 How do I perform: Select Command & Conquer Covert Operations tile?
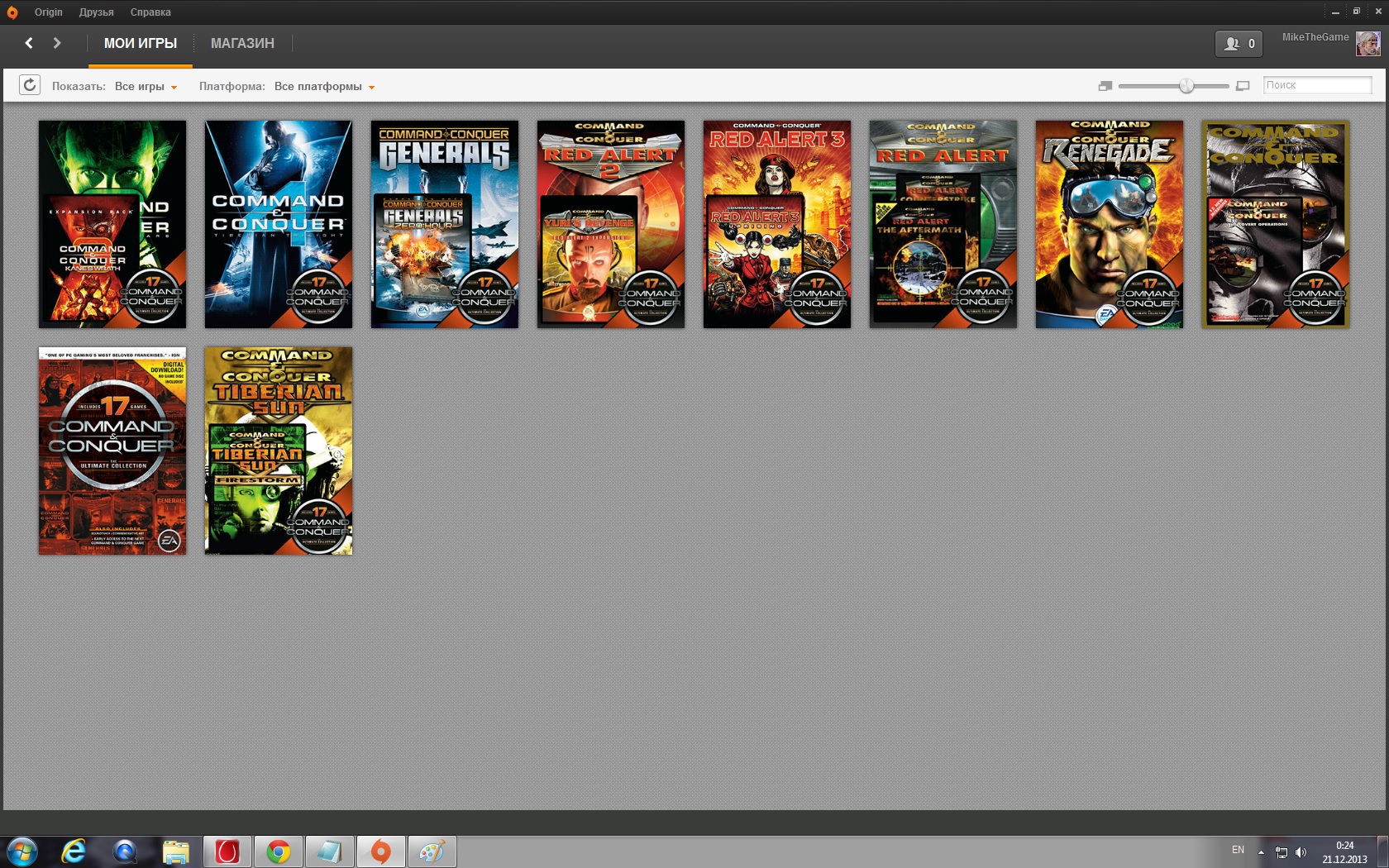tap(1276, 224)
